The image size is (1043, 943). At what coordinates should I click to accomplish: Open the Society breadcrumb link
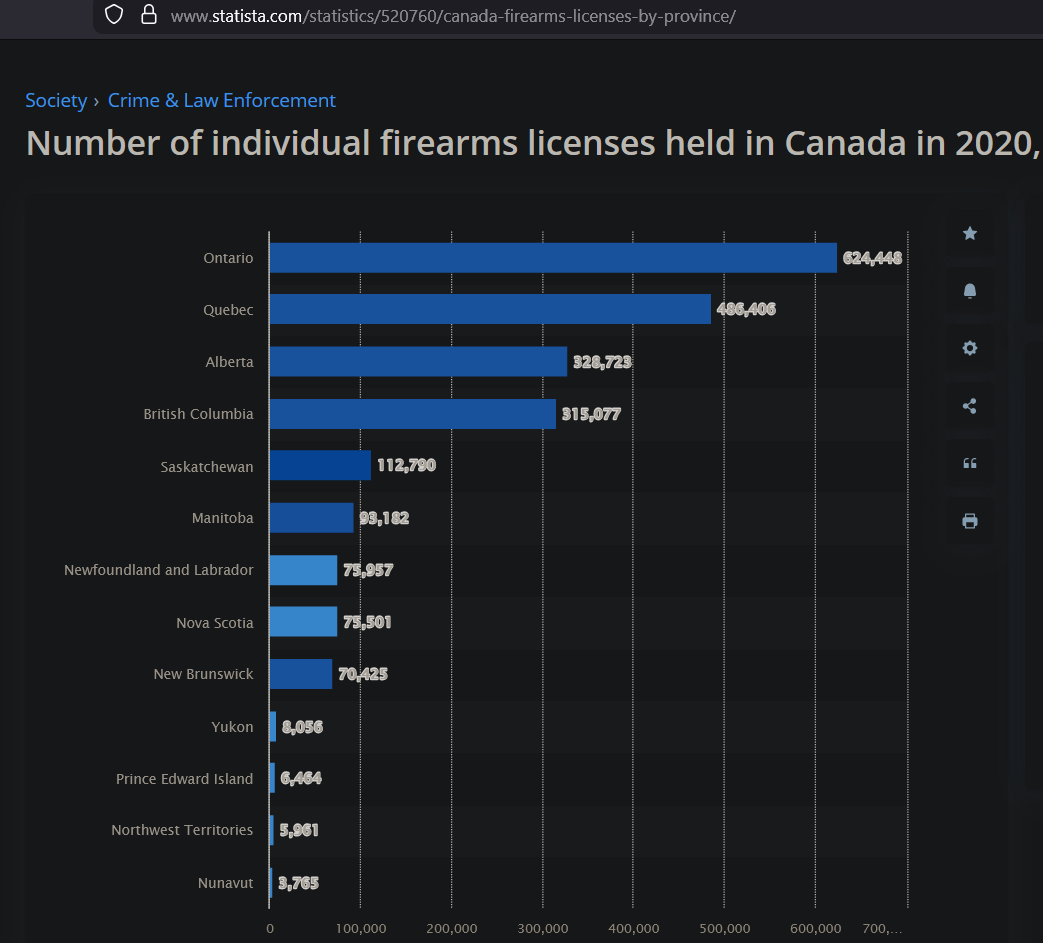coord(56,100)
